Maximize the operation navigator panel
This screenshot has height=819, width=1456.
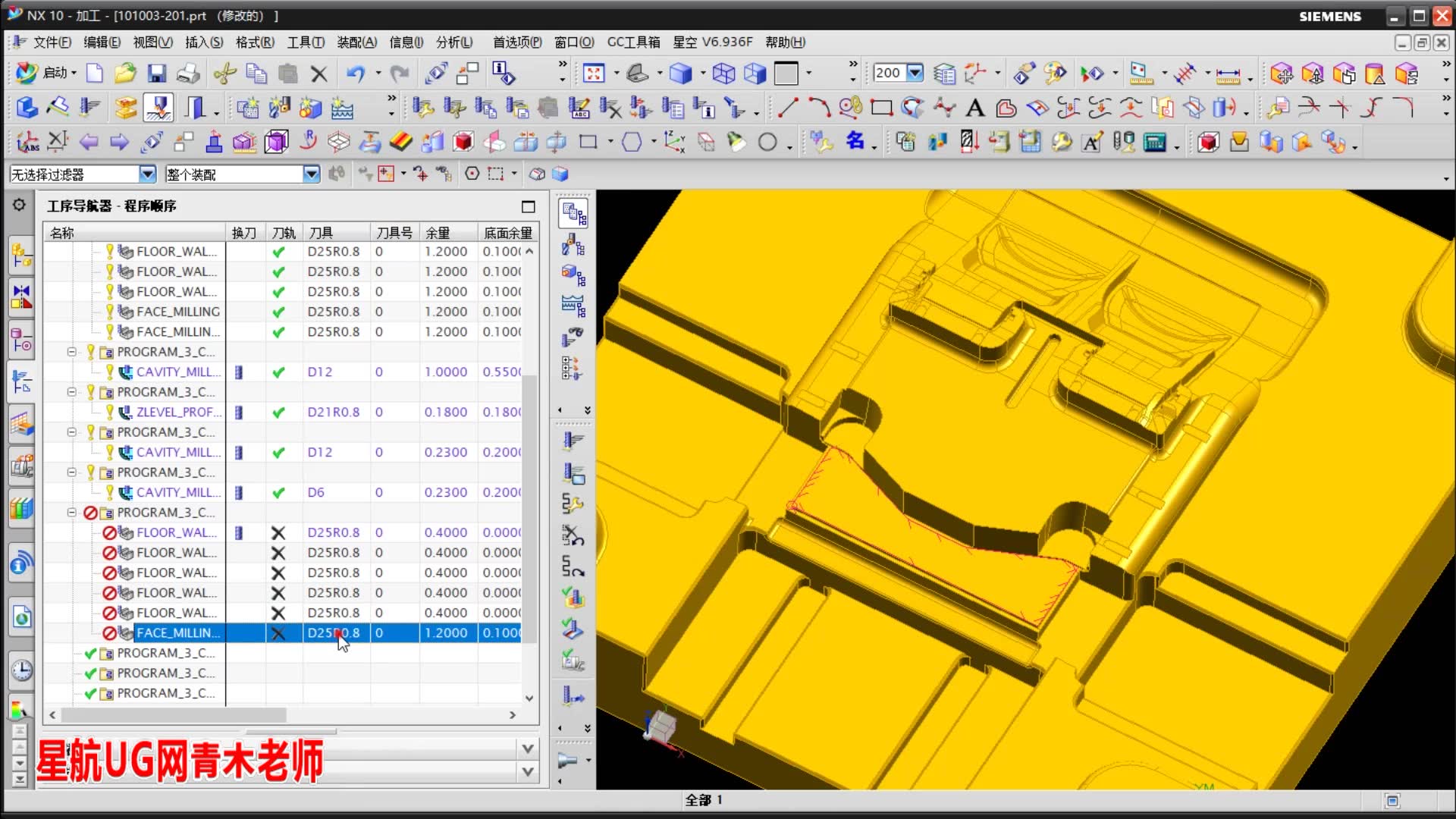pyautogui.click(x=529, y=206)
